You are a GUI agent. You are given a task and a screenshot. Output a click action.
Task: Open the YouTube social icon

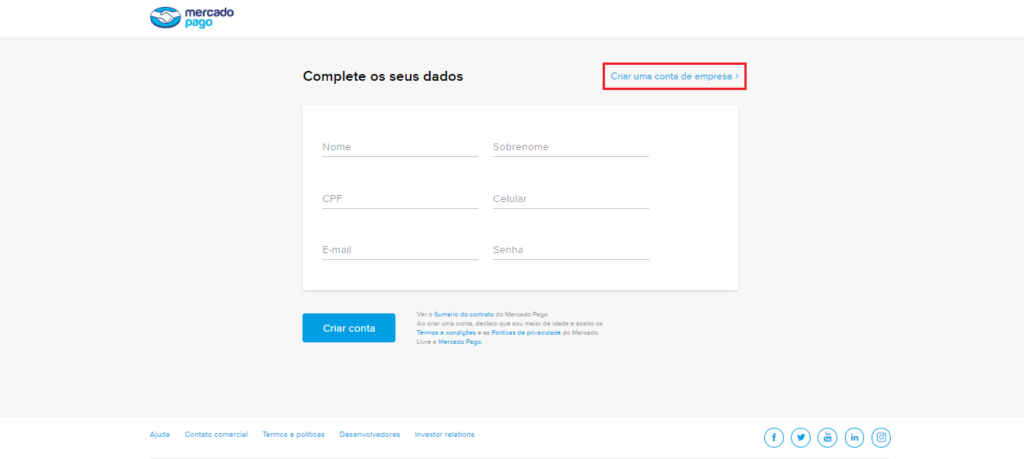point(827,437)
